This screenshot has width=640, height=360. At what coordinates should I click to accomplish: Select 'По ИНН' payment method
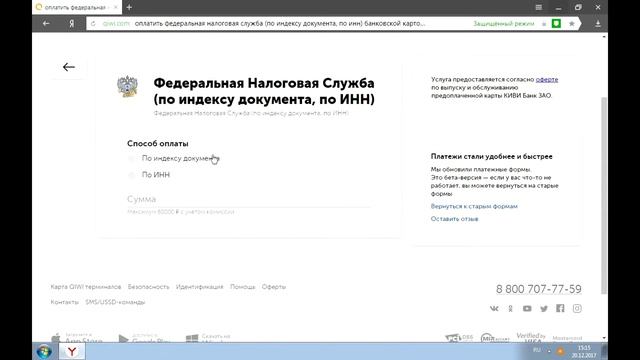coord(149,175)
